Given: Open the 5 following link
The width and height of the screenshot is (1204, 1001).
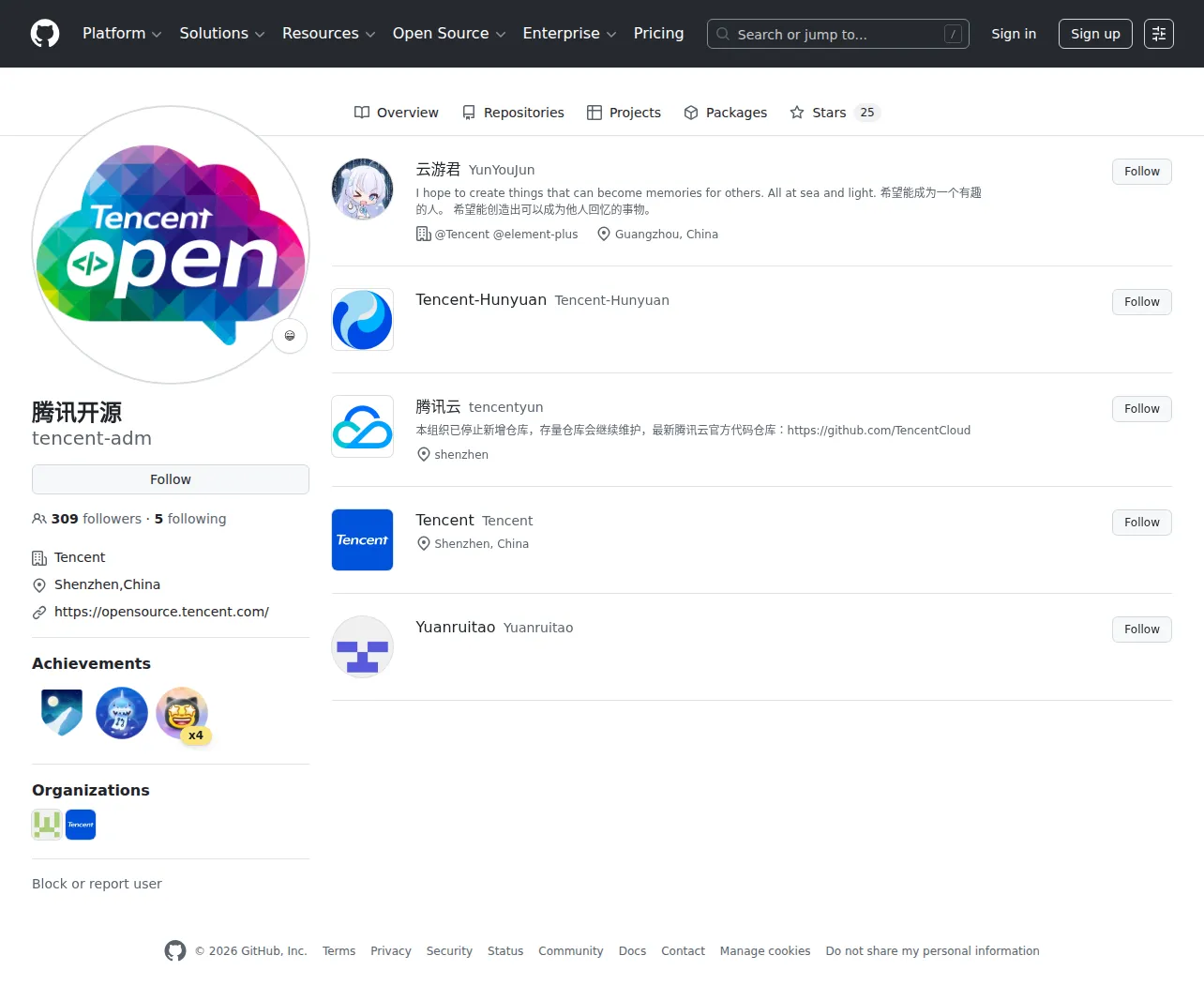Looking at the screenshot, I should coord(190,519).
